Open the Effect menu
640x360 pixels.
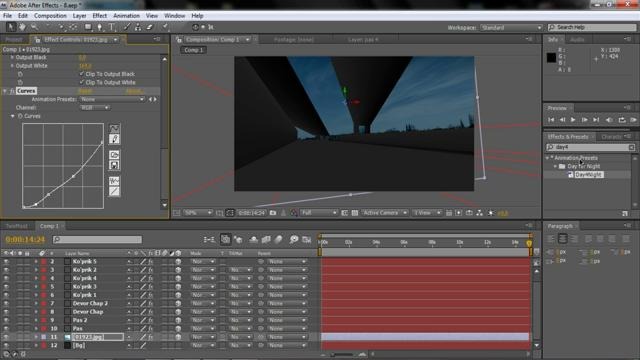(x=100, y=16)
